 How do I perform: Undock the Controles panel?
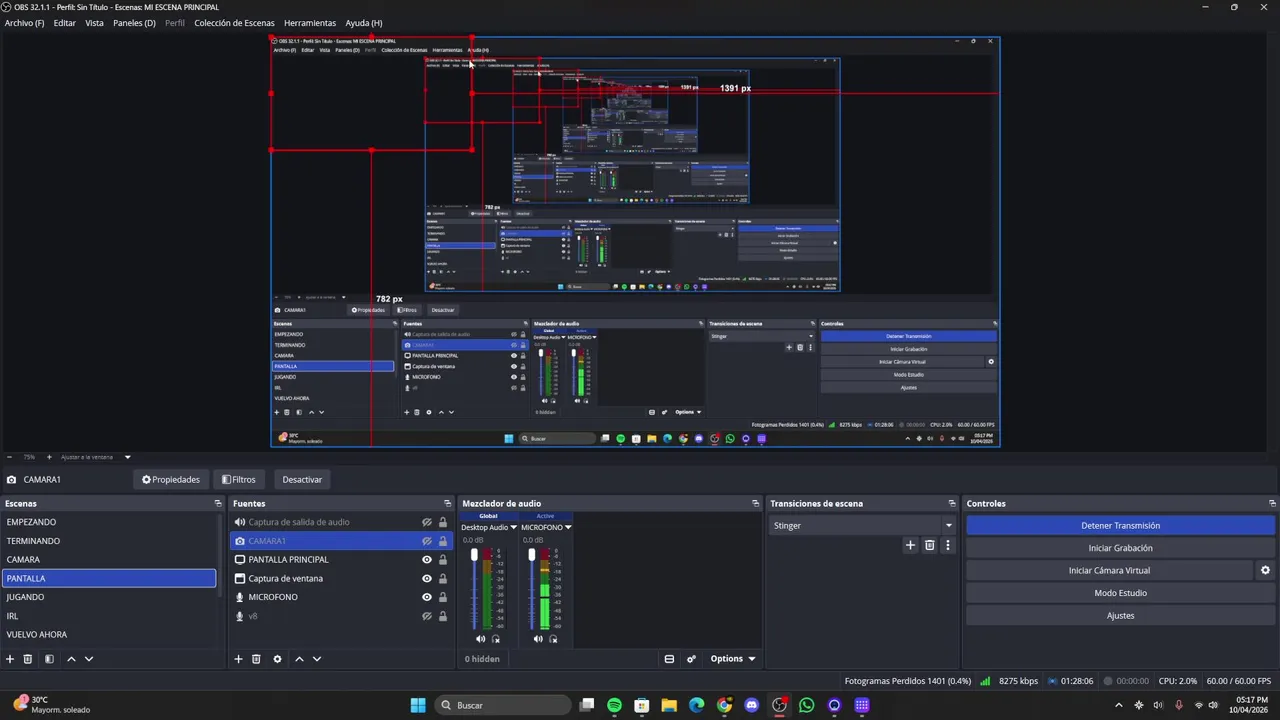1272,504
